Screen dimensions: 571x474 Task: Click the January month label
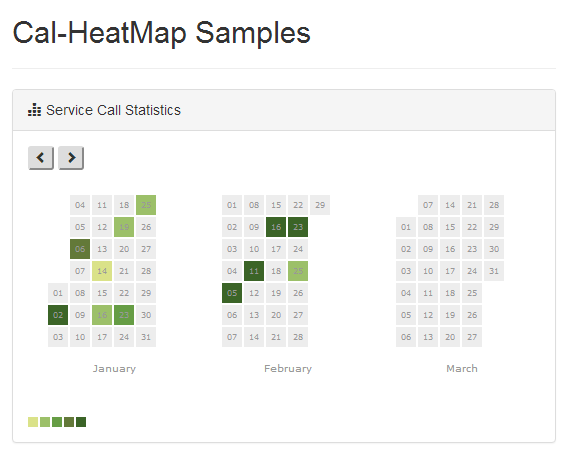(x=114, y=368)
